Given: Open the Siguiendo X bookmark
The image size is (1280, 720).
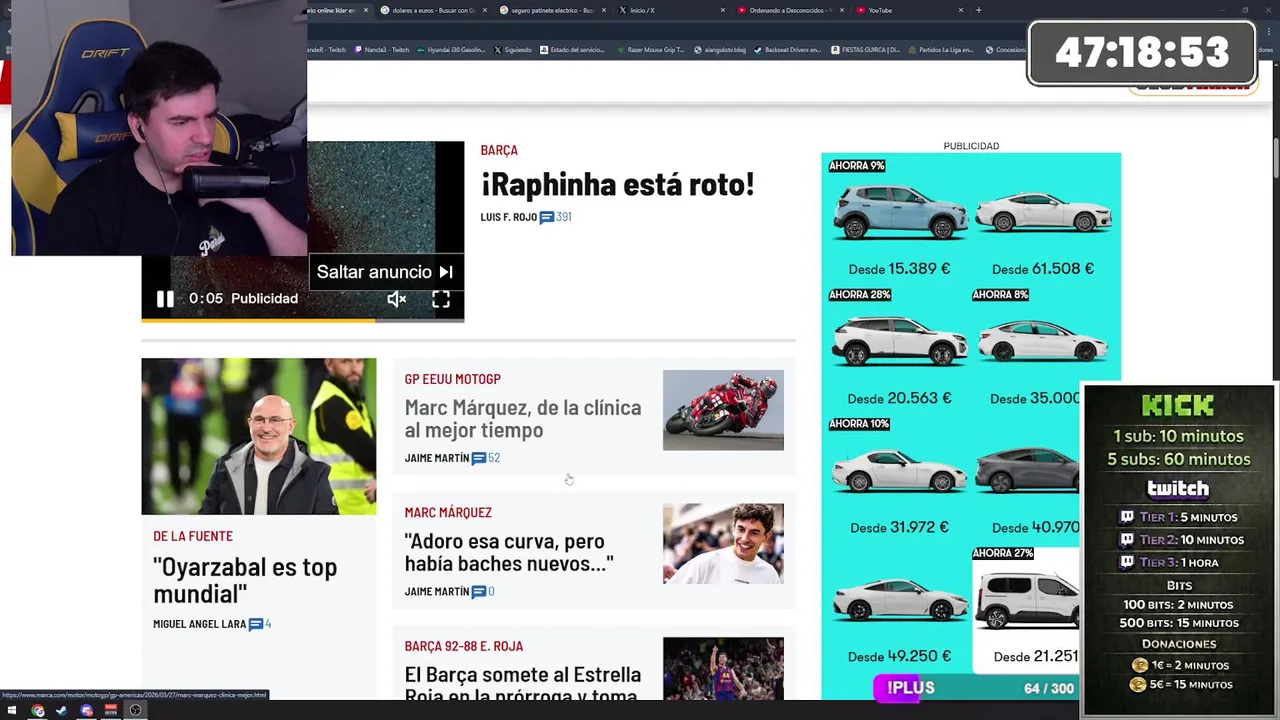Looking at the screenshot, I should [513, 49].
